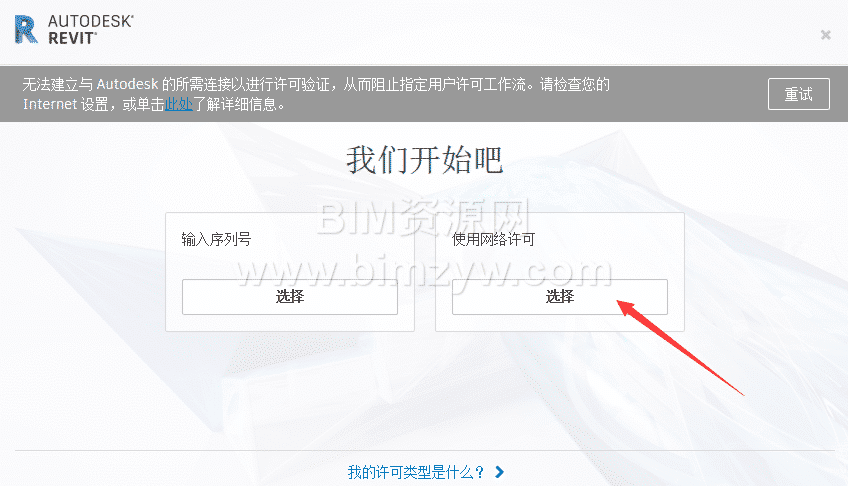This screenshot has width=848, height=486.
Task: Click the connection error message text
Action: point(316,94)
